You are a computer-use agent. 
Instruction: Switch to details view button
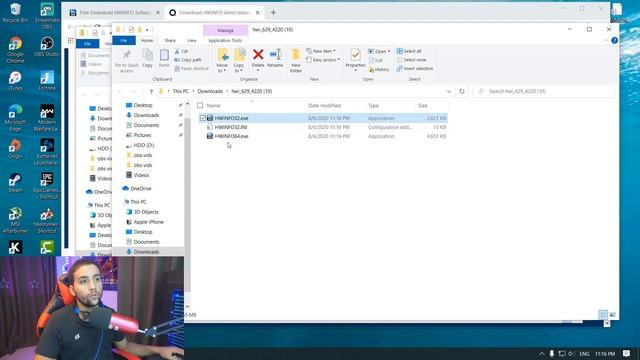[x=603, y=315]
